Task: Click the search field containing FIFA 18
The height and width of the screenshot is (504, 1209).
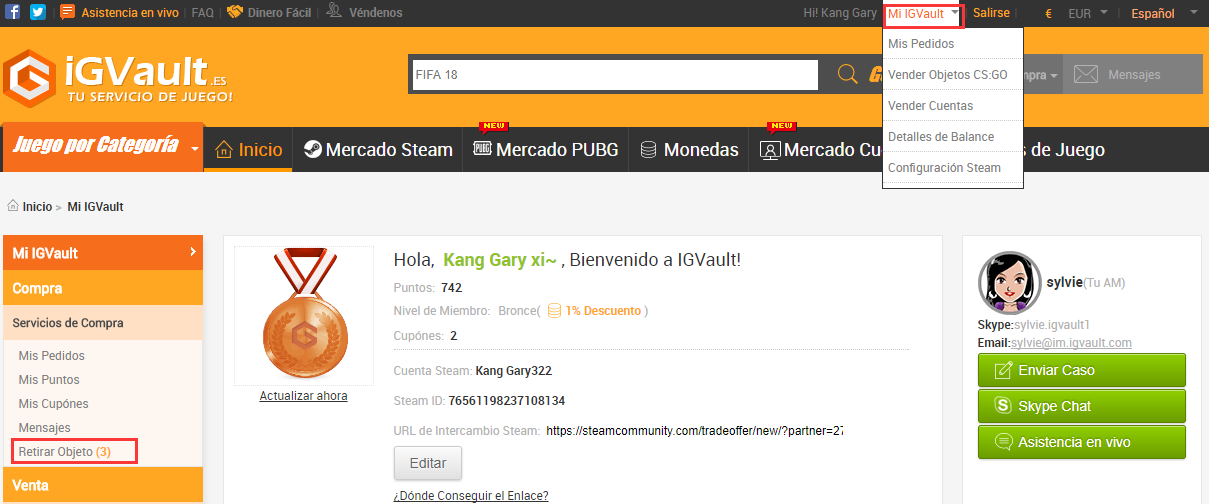Action: point(615,75)
